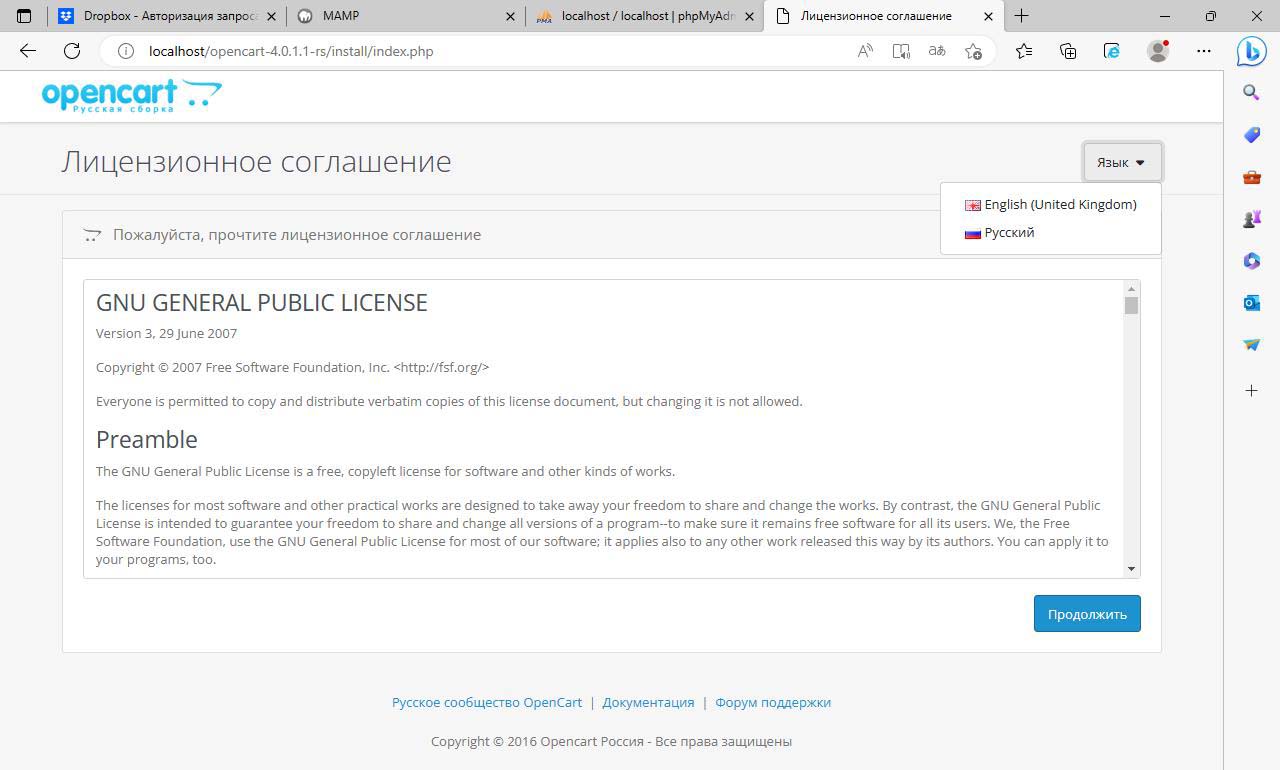The image size is (1280, 770).
Task: Open the Bing Copilot sidebar icon
Action: pyautogui.click(x=1251, y=51)
